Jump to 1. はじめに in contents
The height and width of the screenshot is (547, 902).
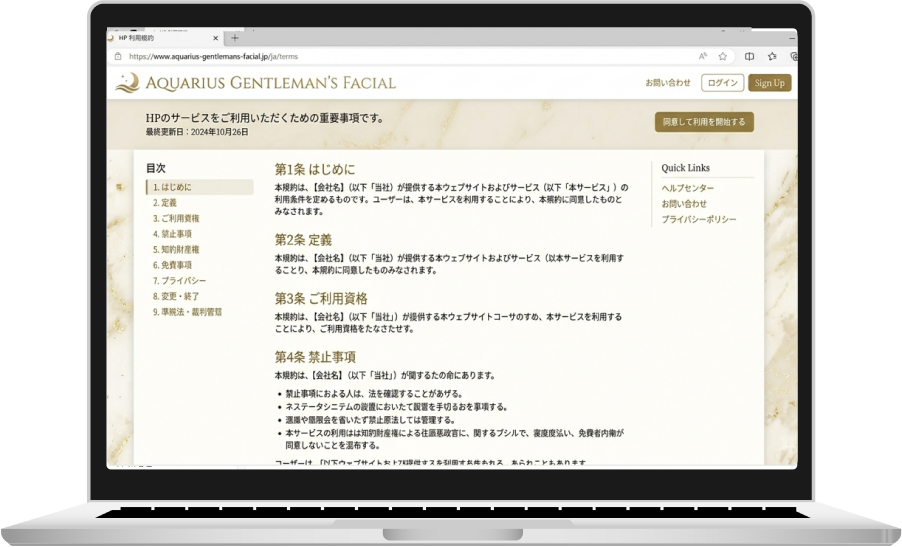[x=200, y=187]
